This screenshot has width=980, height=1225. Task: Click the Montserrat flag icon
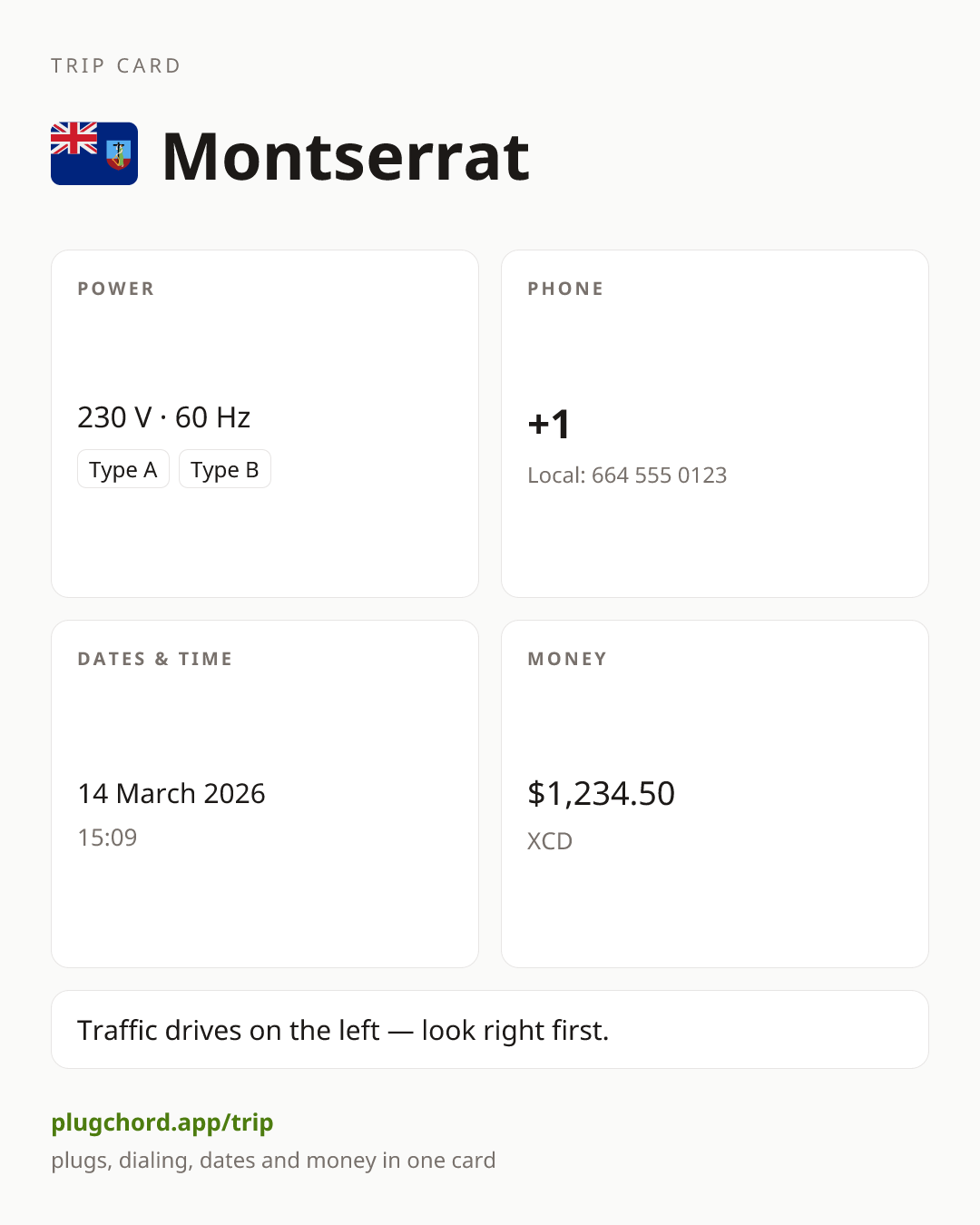tap(94, 153)
